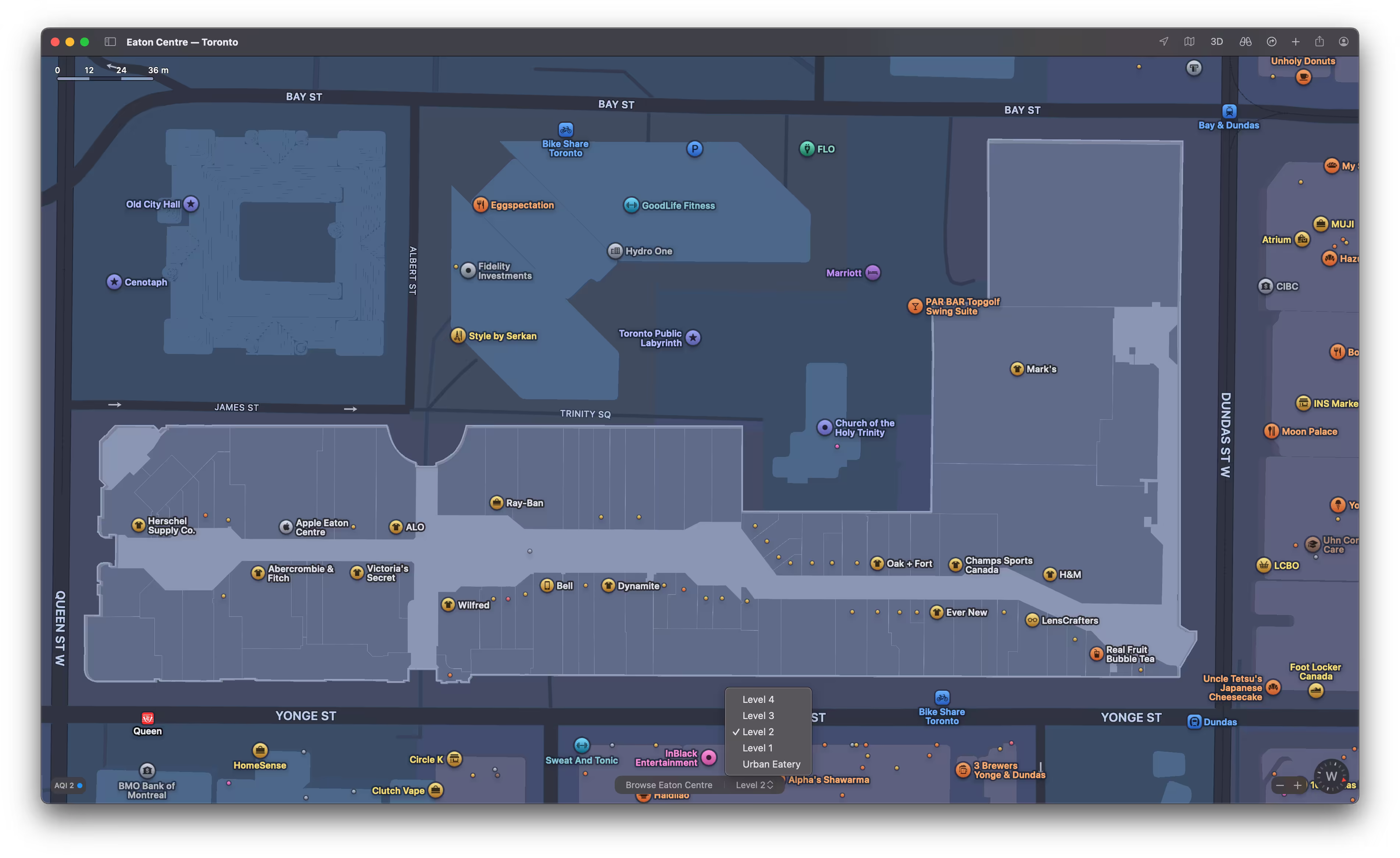Open the map mode selector
This screenshot has height=858, width=1400.
tap(1189, 42)
